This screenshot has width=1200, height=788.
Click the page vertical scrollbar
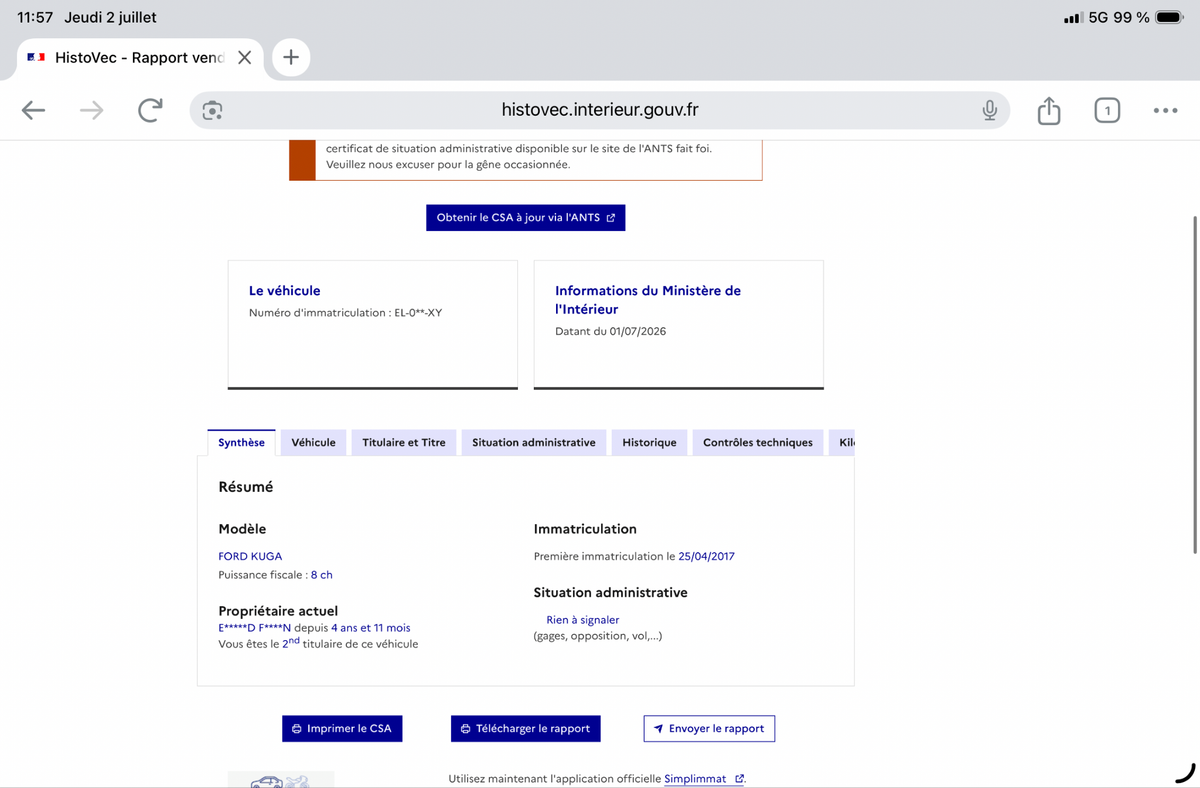coord(1195,385)
